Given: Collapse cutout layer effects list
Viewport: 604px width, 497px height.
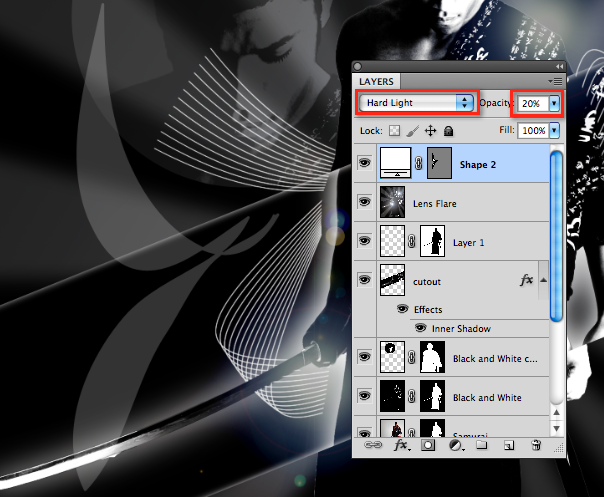Looking at the screenshot, I should [544, 280].
